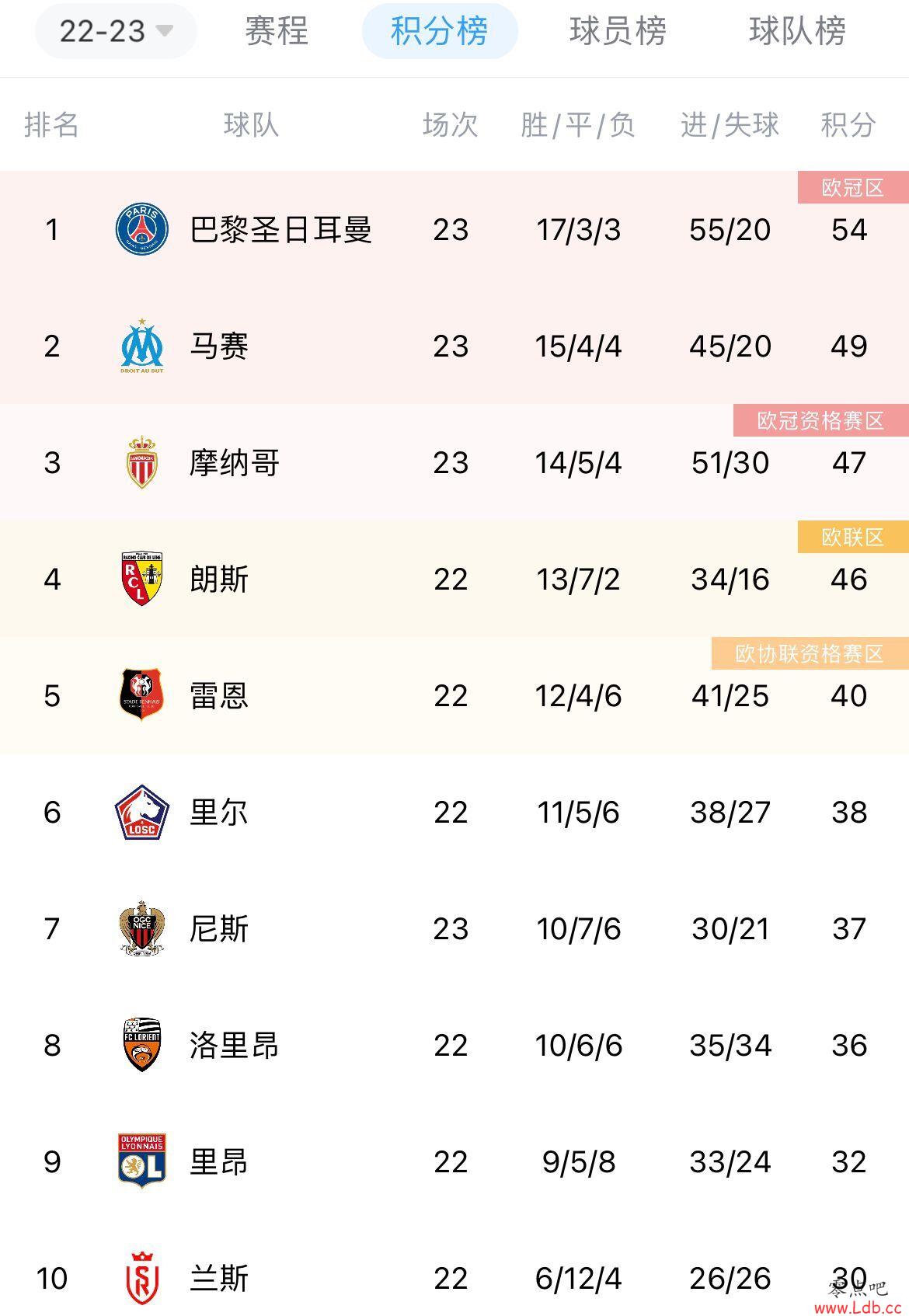
Task: Tap the FC Lorient logo
Action: (x=142, y=1045)
